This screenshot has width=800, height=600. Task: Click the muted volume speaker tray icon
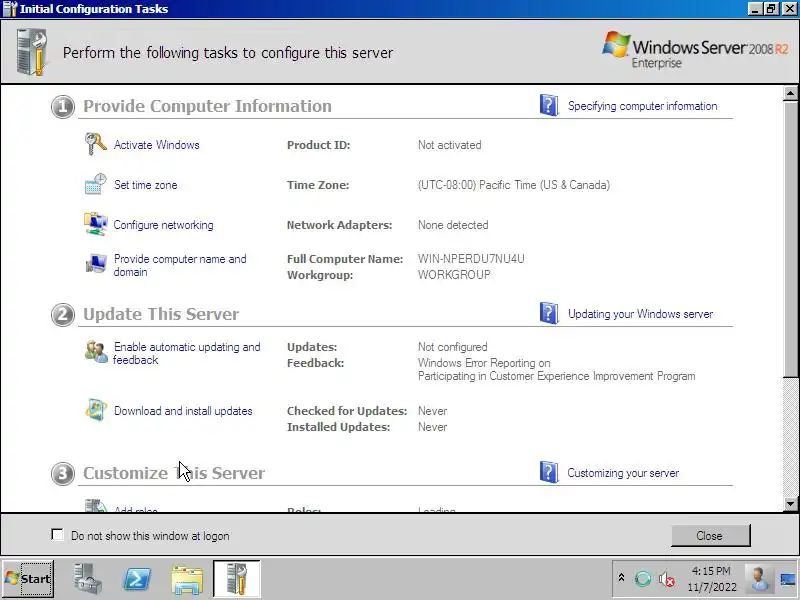(666, 579)
